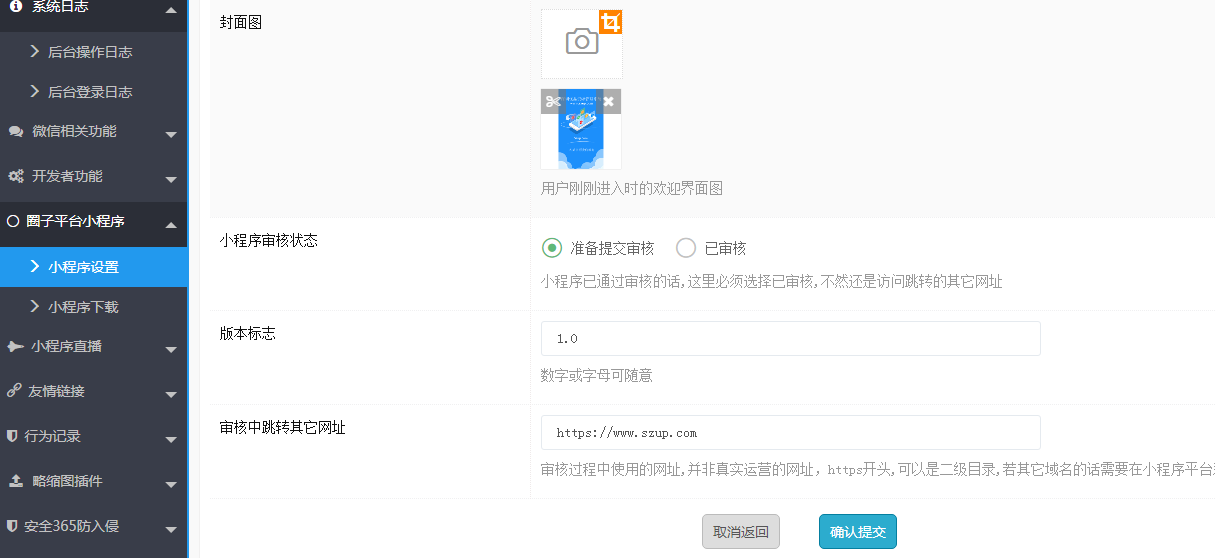
Task: Expand the 安全365防入侵 menu arrow
Action: click(x=171, y=528)
